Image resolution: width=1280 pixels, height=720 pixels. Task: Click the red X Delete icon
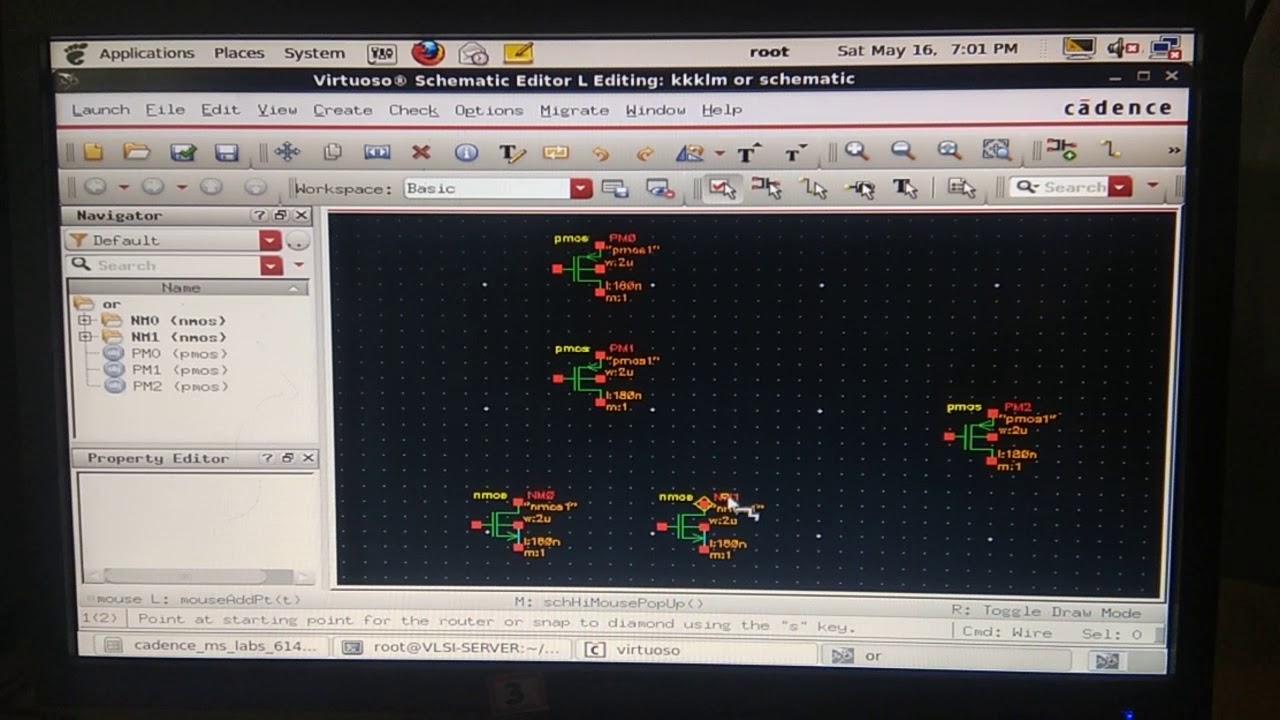[421, 152]
